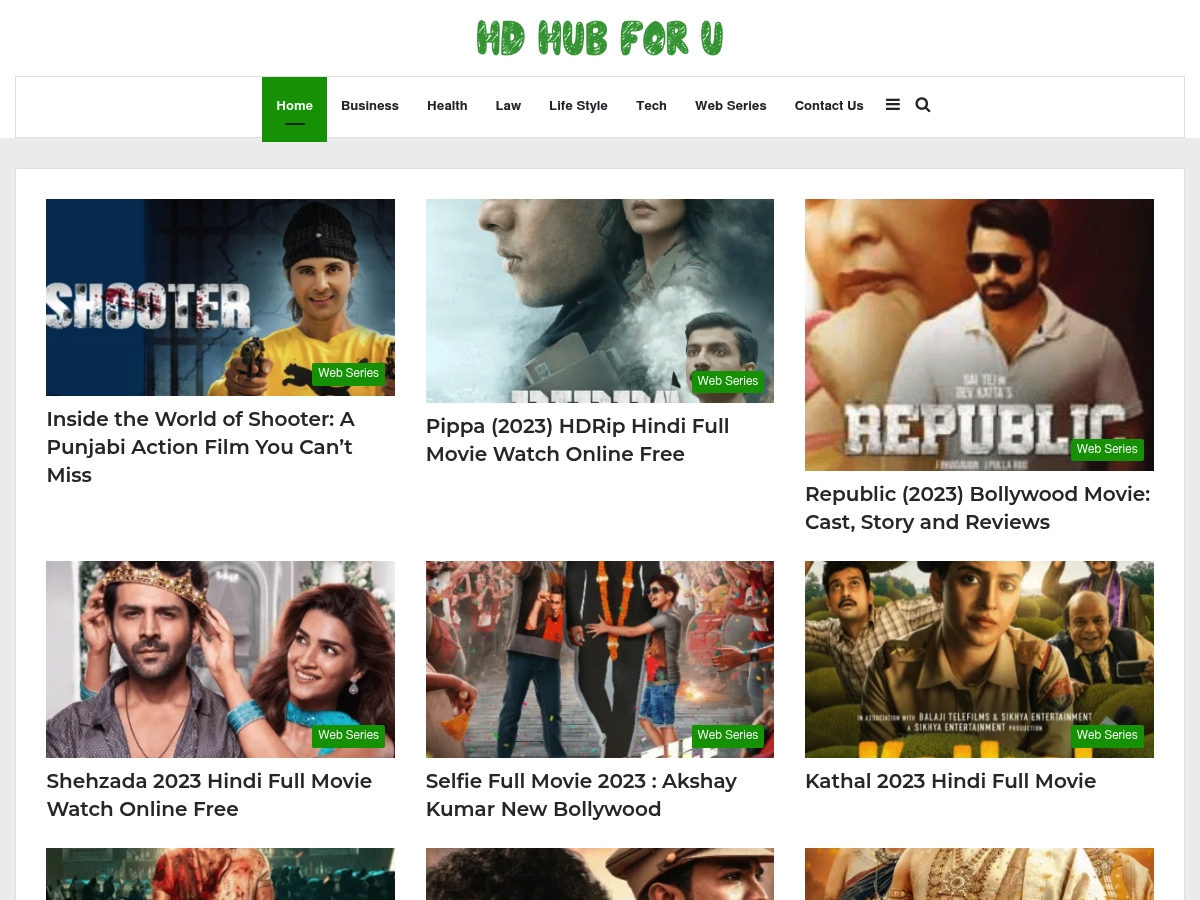
Task: Click Web Series tag on Shehzada image
Action: click(348, 736)
